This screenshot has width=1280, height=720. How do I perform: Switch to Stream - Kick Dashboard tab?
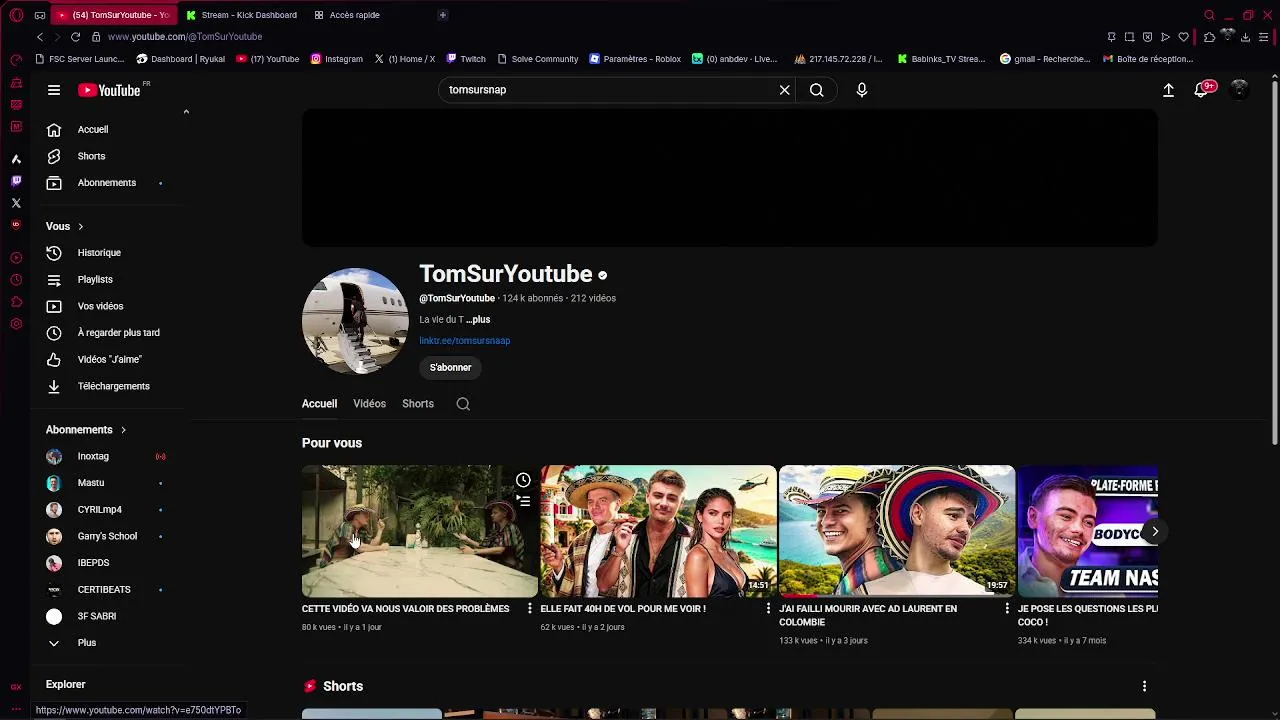(x=243, y=15)
